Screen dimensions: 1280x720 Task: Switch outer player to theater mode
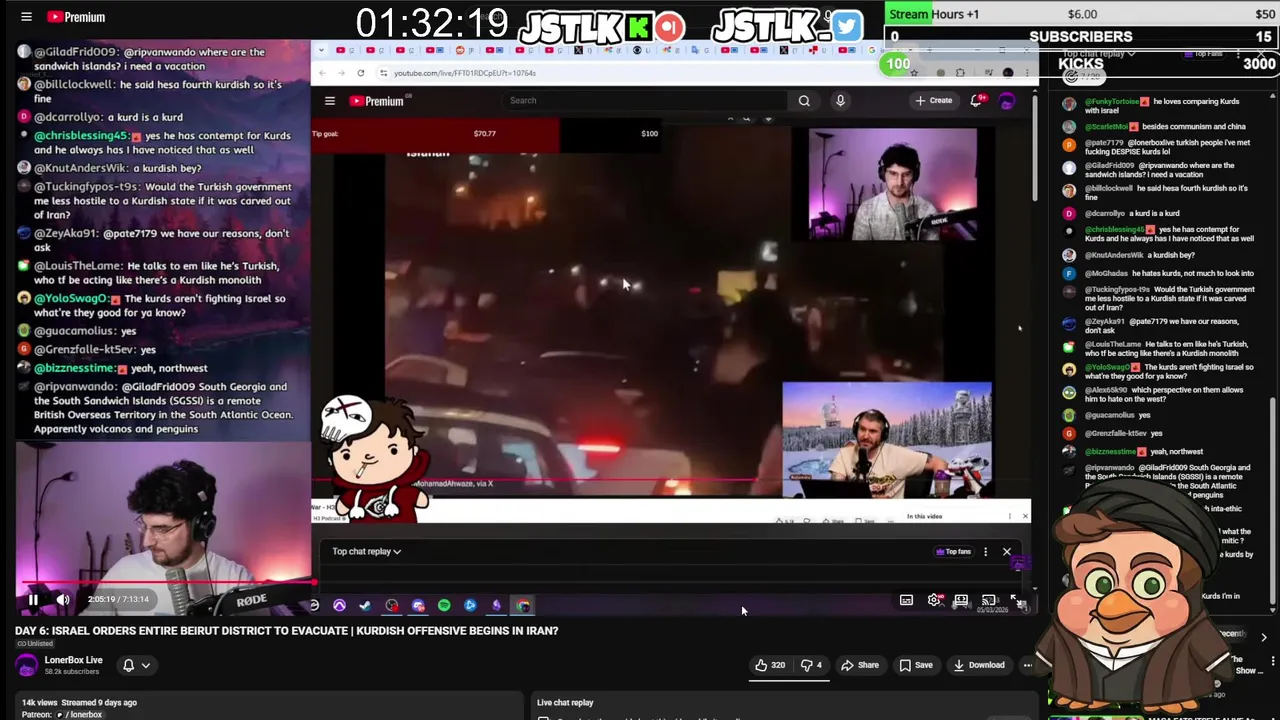click(961, 600)
